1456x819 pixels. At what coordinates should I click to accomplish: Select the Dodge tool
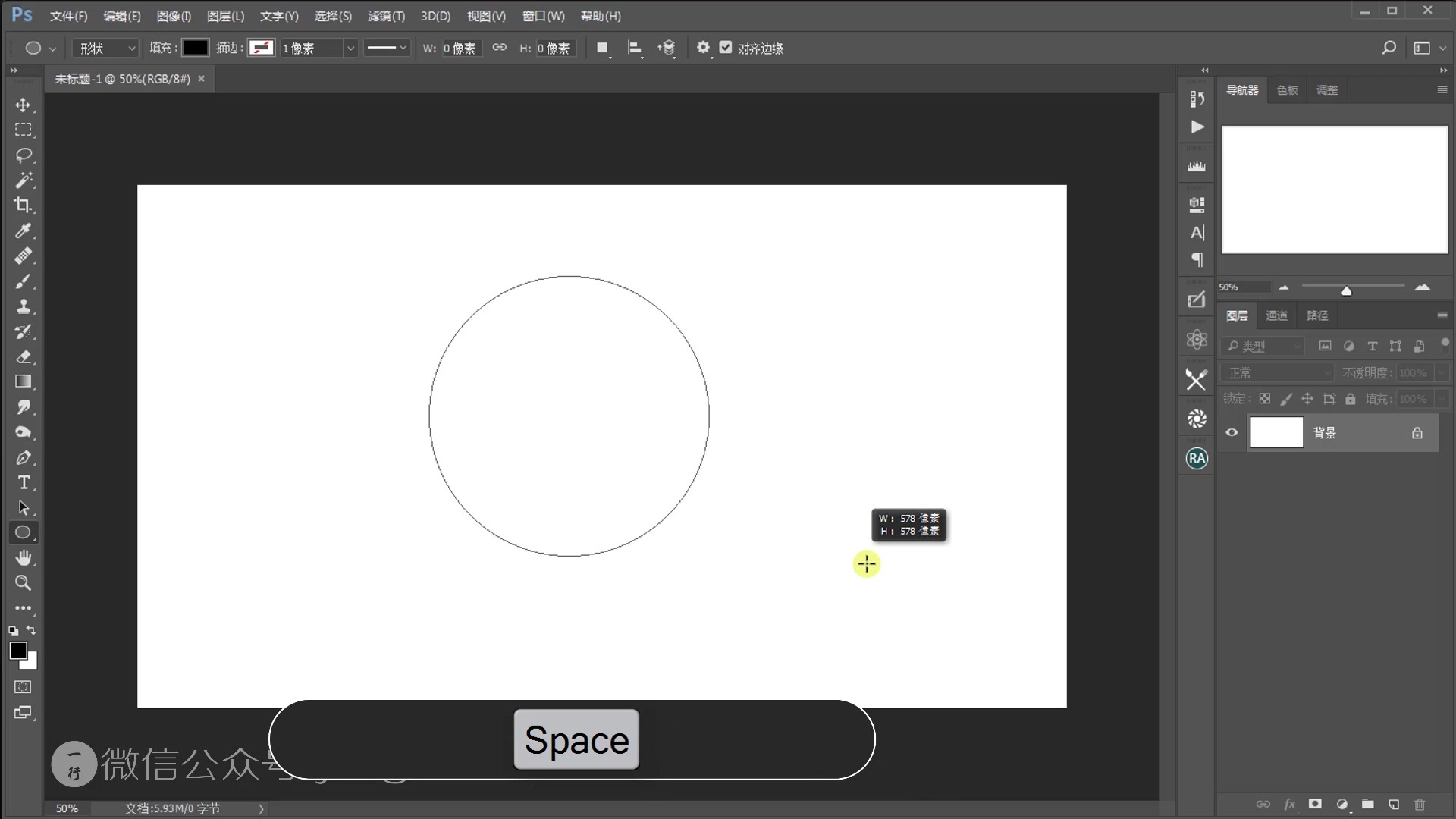[23, 432]
